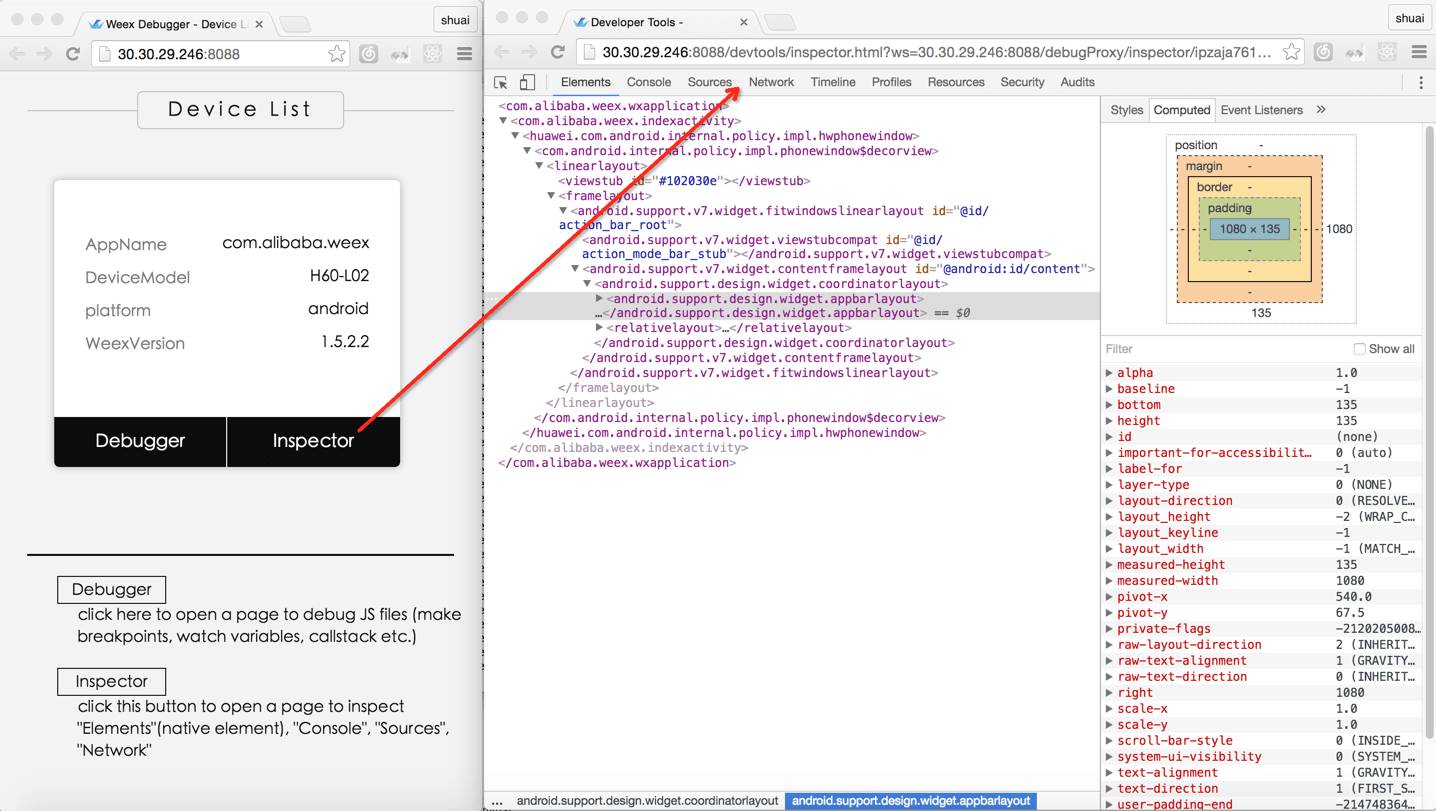
Task: Go back in Developer Tools window
Action: pyautogui.click(x=502, y=52)
